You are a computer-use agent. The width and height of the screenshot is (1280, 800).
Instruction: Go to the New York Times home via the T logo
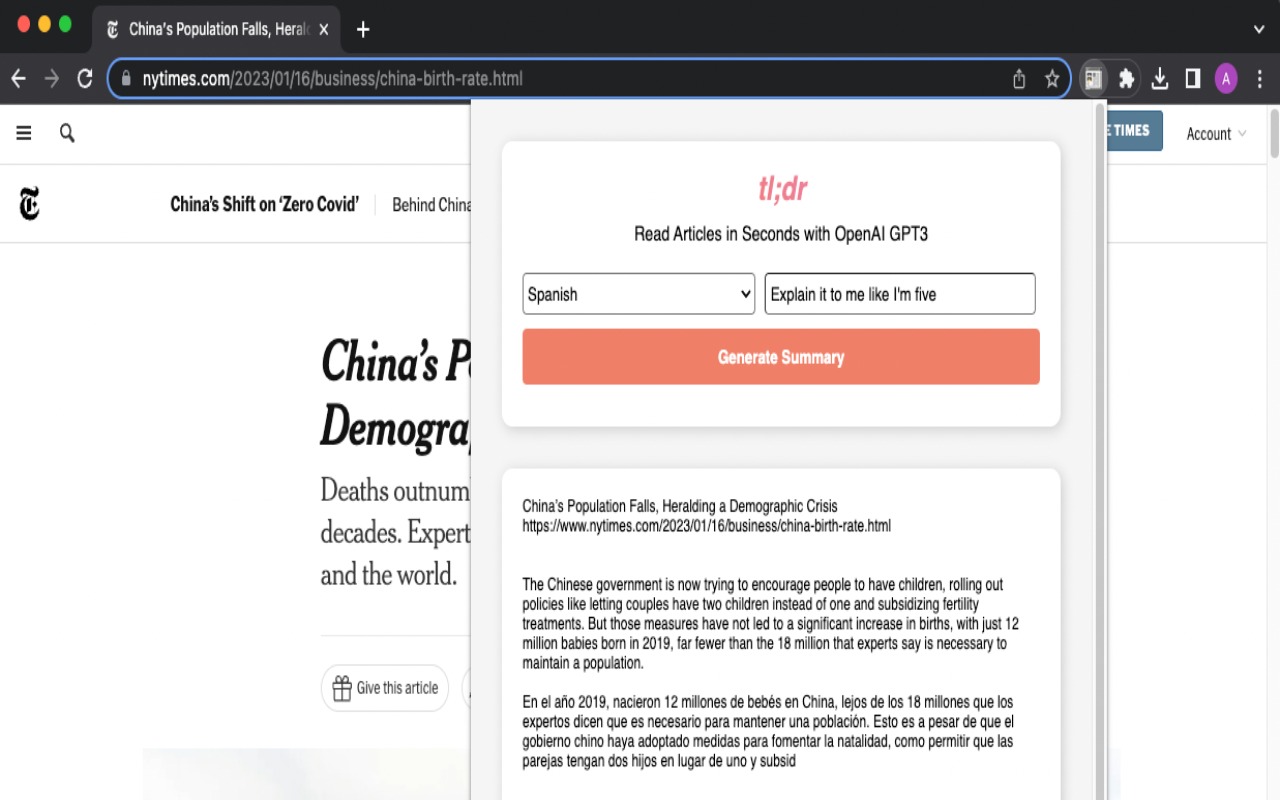point(30,204)
